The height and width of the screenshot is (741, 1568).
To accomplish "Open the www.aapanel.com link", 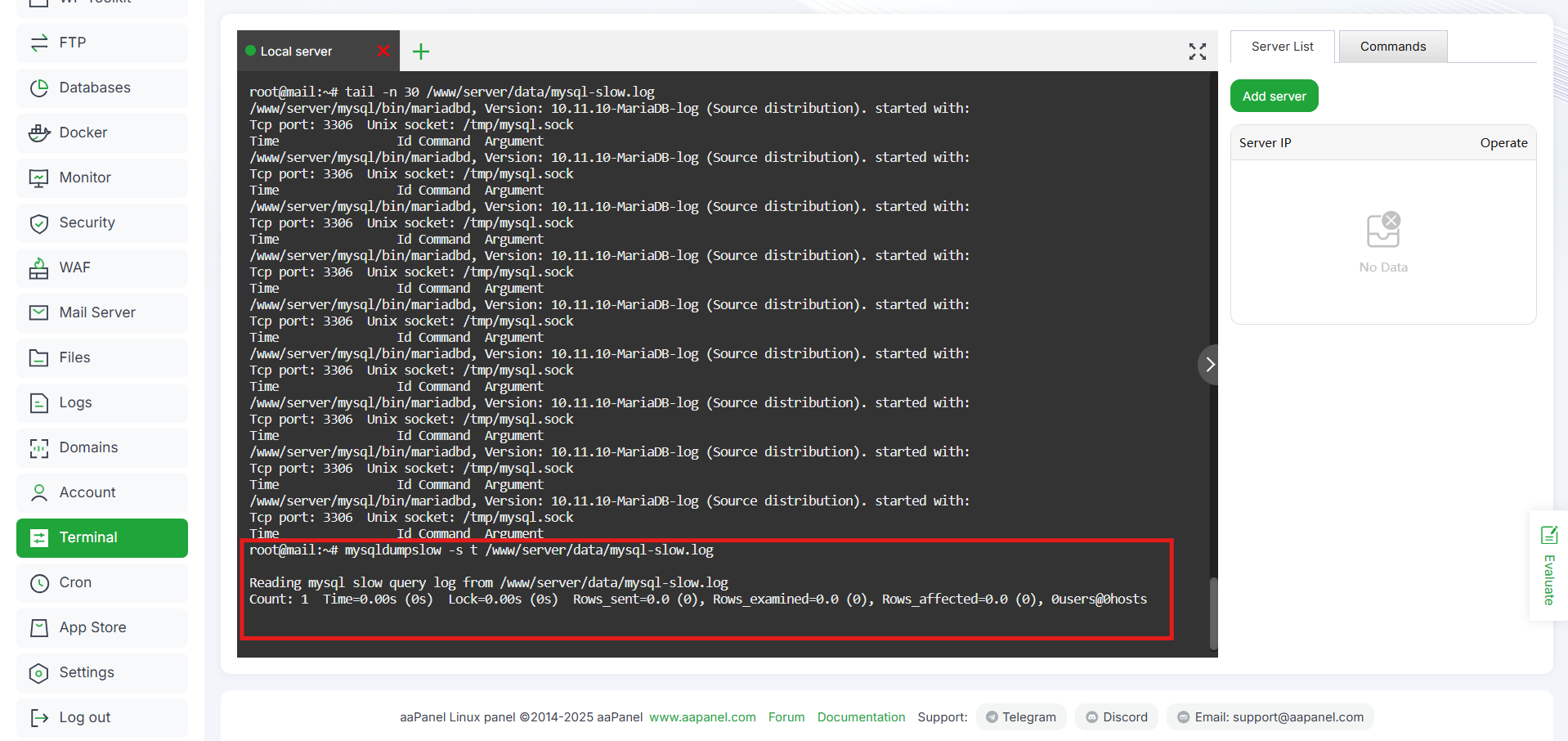I will click(x=702, y=717).
